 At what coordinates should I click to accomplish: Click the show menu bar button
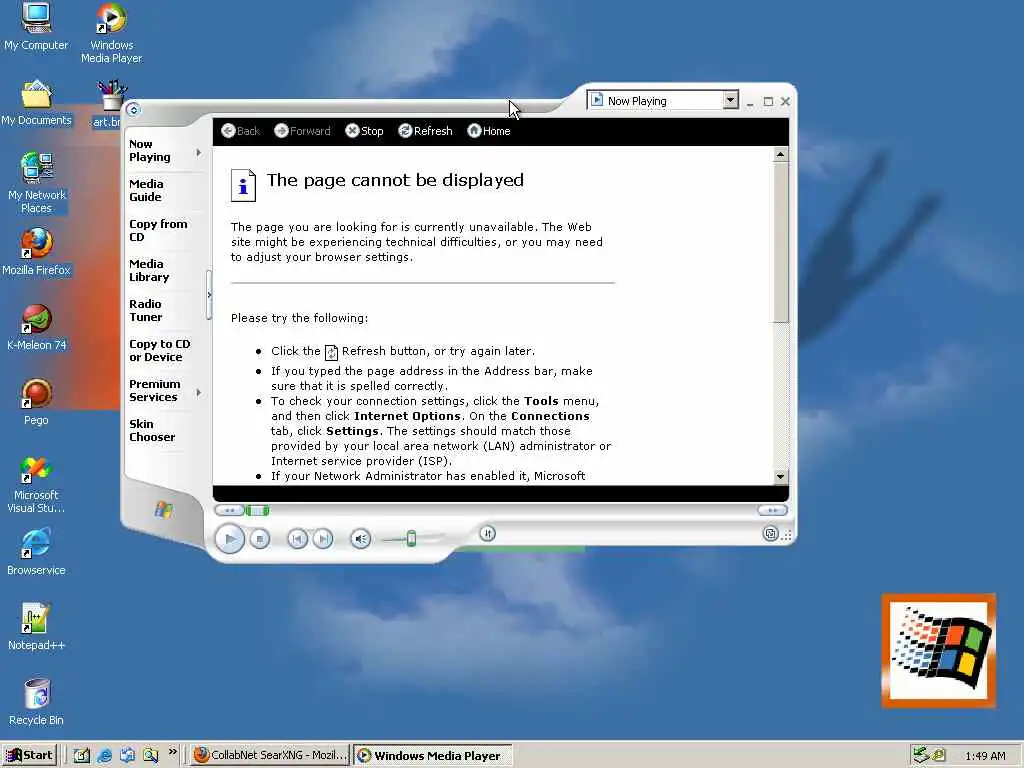(x=133, y=110)
